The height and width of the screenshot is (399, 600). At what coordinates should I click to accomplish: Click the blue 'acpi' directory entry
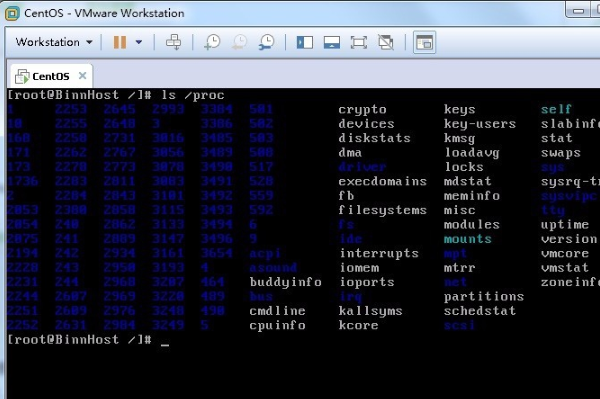click(265, 254)
